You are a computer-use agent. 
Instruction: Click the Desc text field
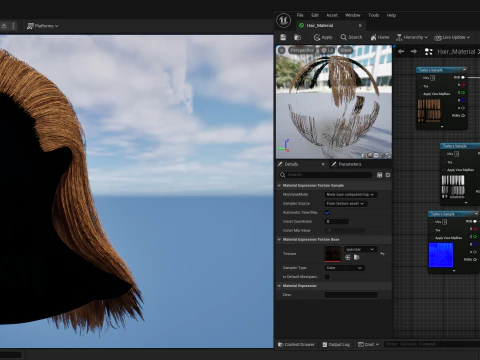[x=351, y=295]
